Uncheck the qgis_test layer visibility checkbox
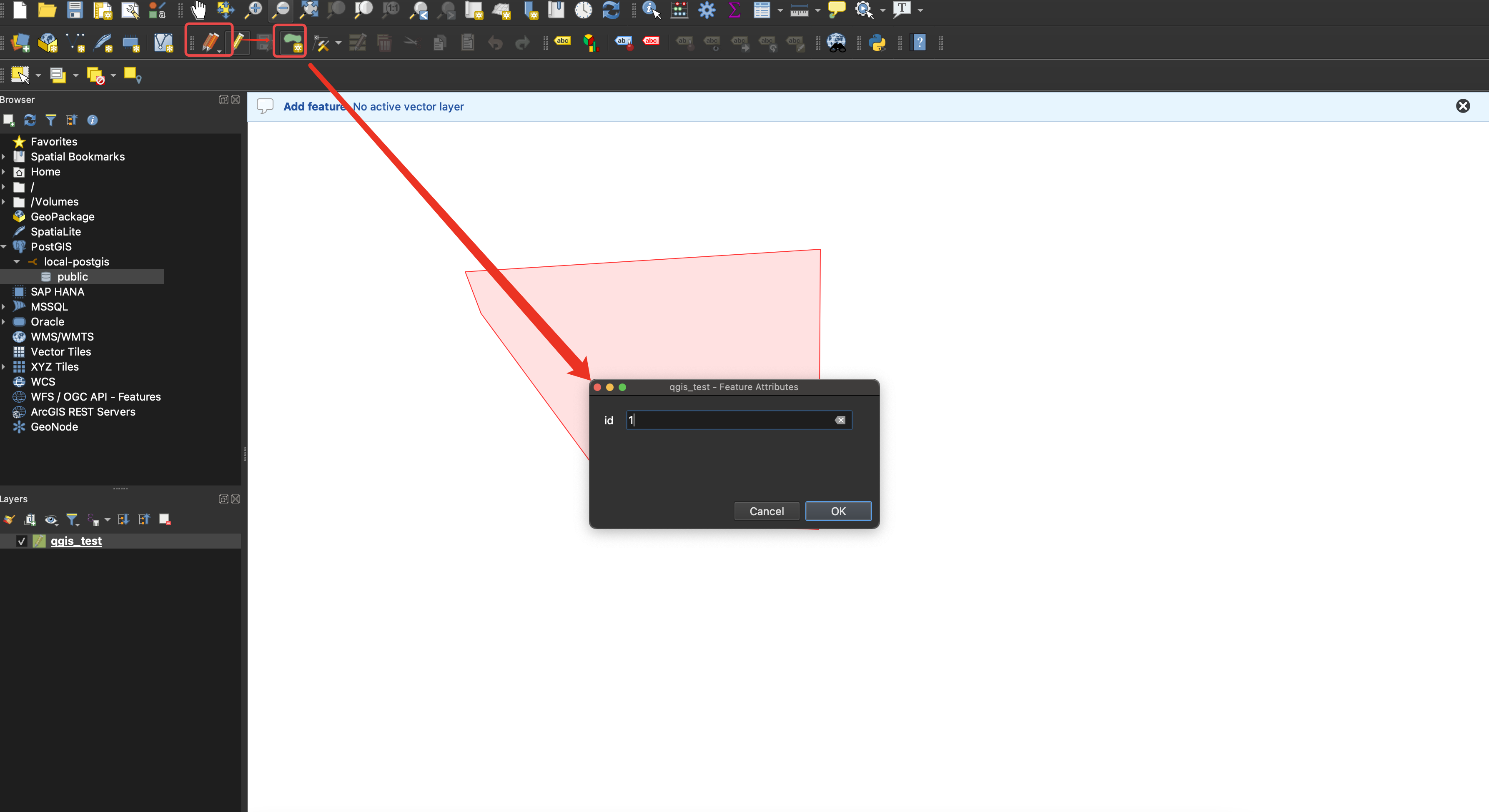This screenshot has height=812, width=1489. point(21,541)
